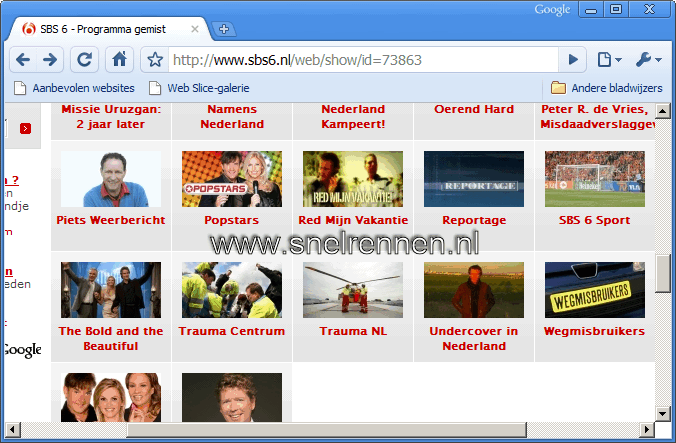
Task: Open the Namens Nederland link
Action: (x=232, y=117)
